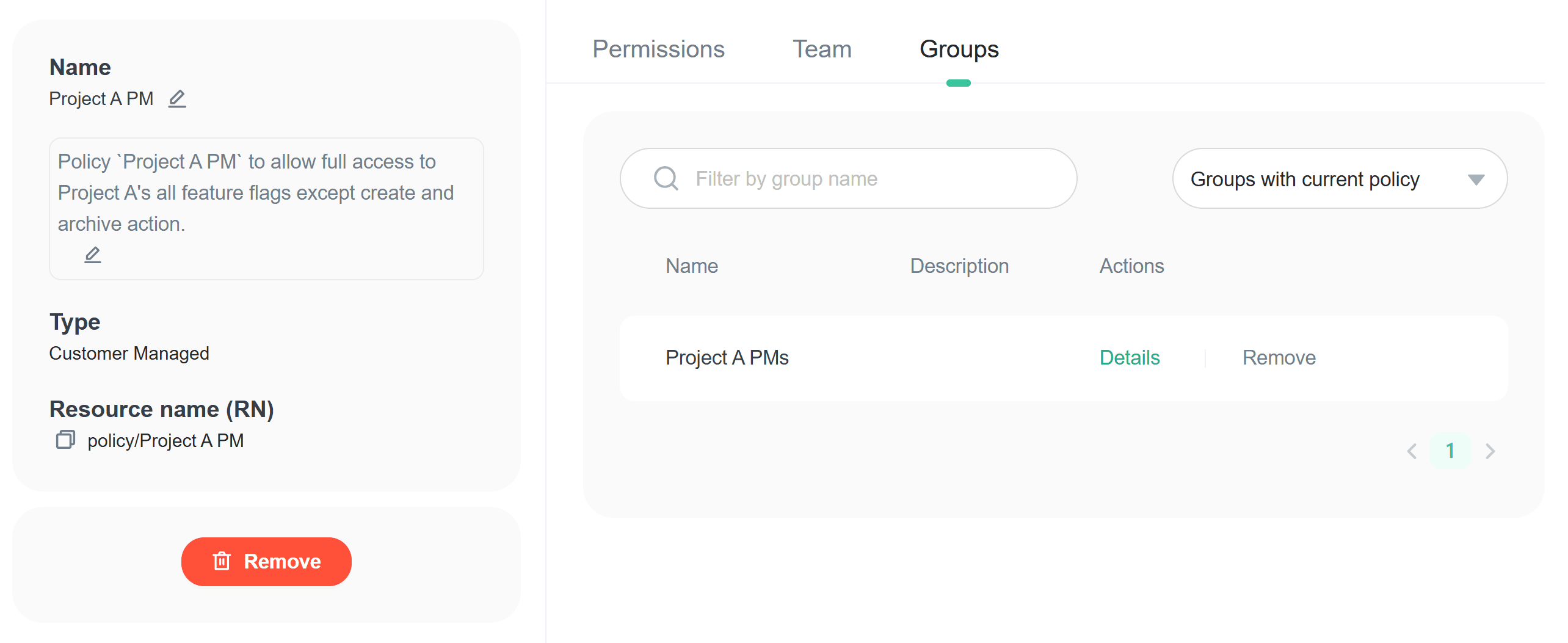Click the Description column header
This screenshot has height=643, width=1568.
959,266
